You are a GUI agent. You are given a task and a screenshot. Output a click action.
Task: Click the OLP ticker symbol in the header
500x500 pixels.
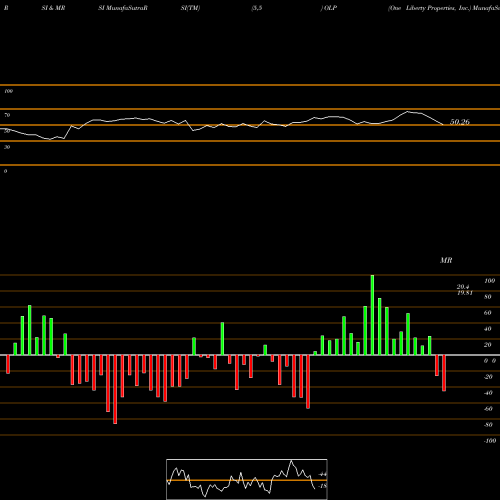[x=330, y=8]
